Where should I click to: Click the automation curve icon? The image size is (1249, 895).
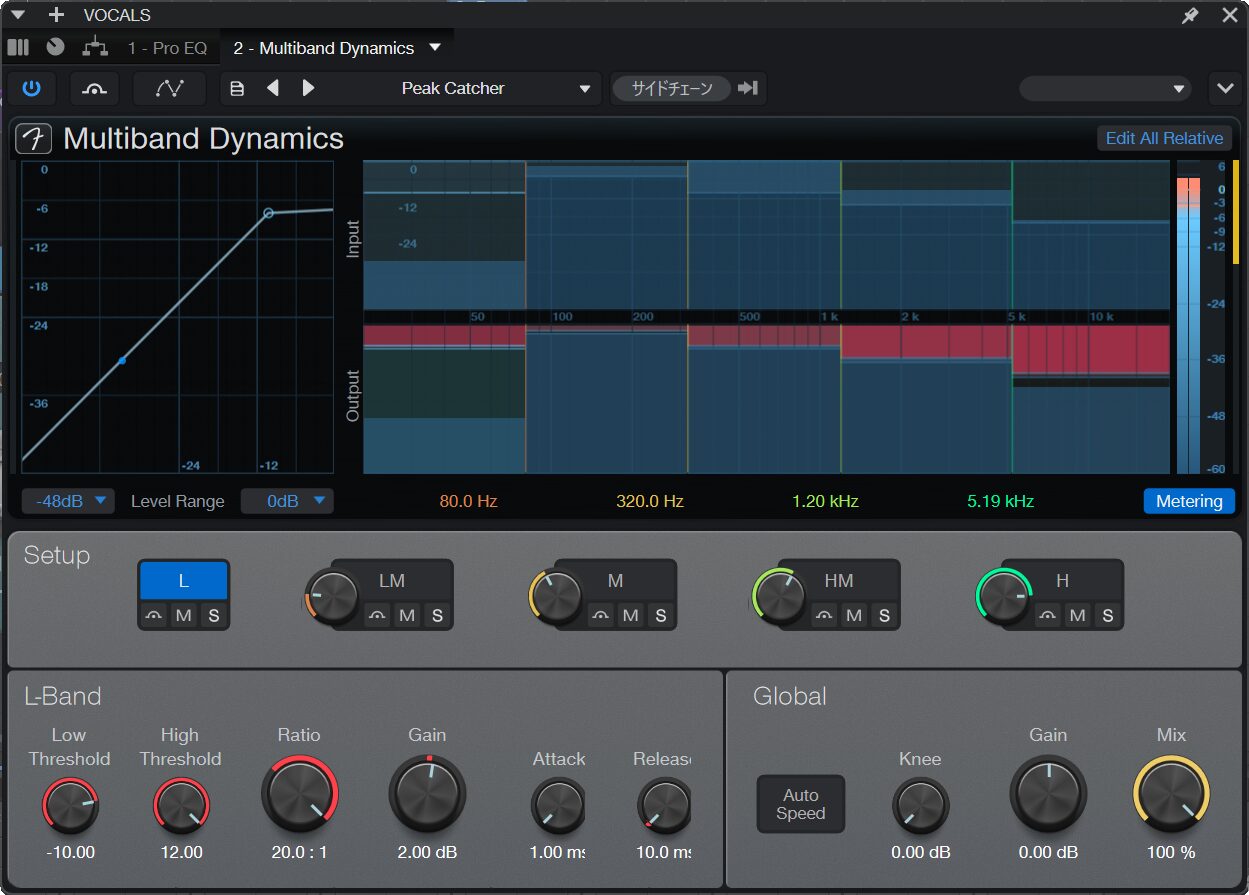point(169,88)
